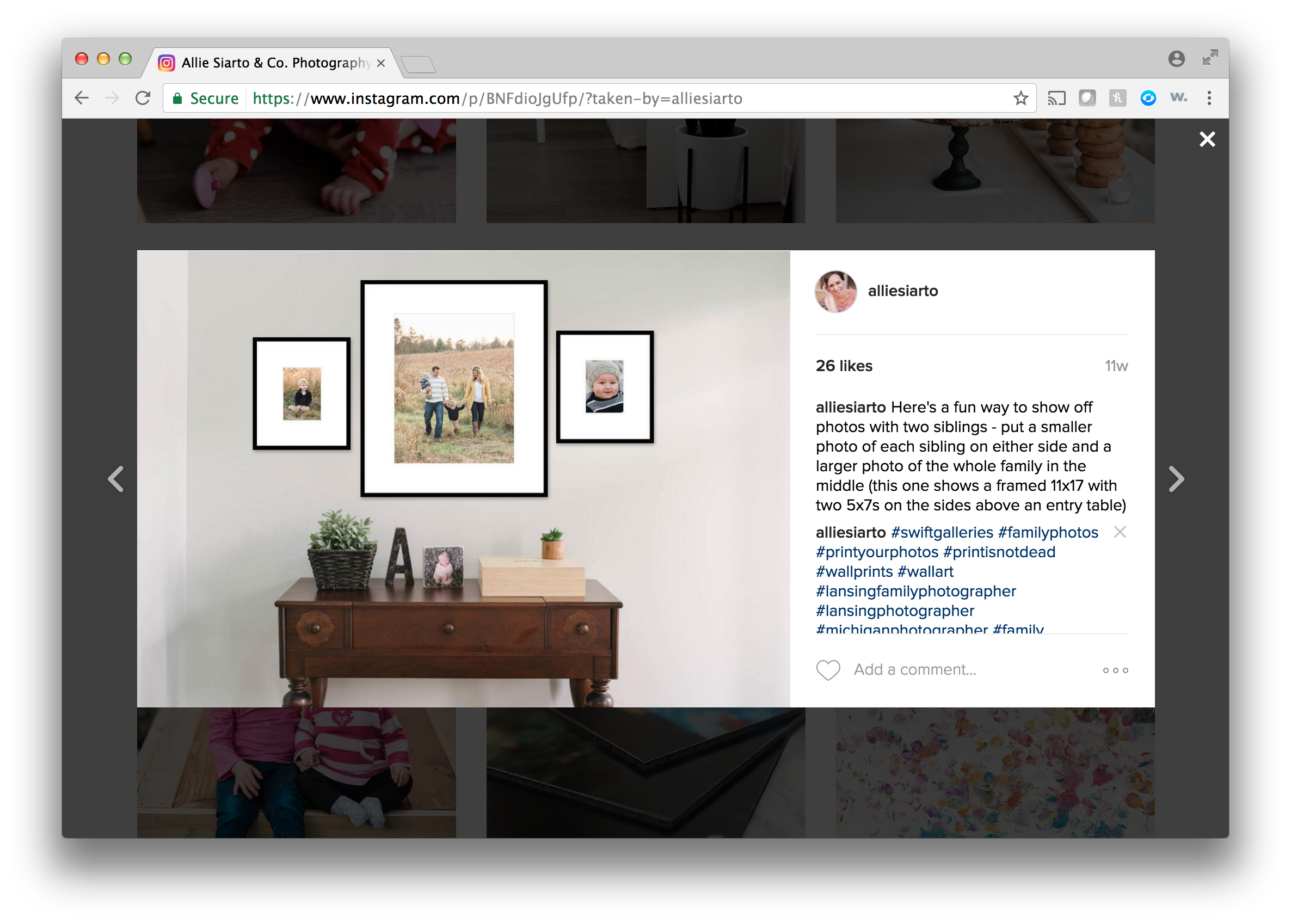
Task: Open the #familyphotos hashtag
Action: click(1048, 533)
